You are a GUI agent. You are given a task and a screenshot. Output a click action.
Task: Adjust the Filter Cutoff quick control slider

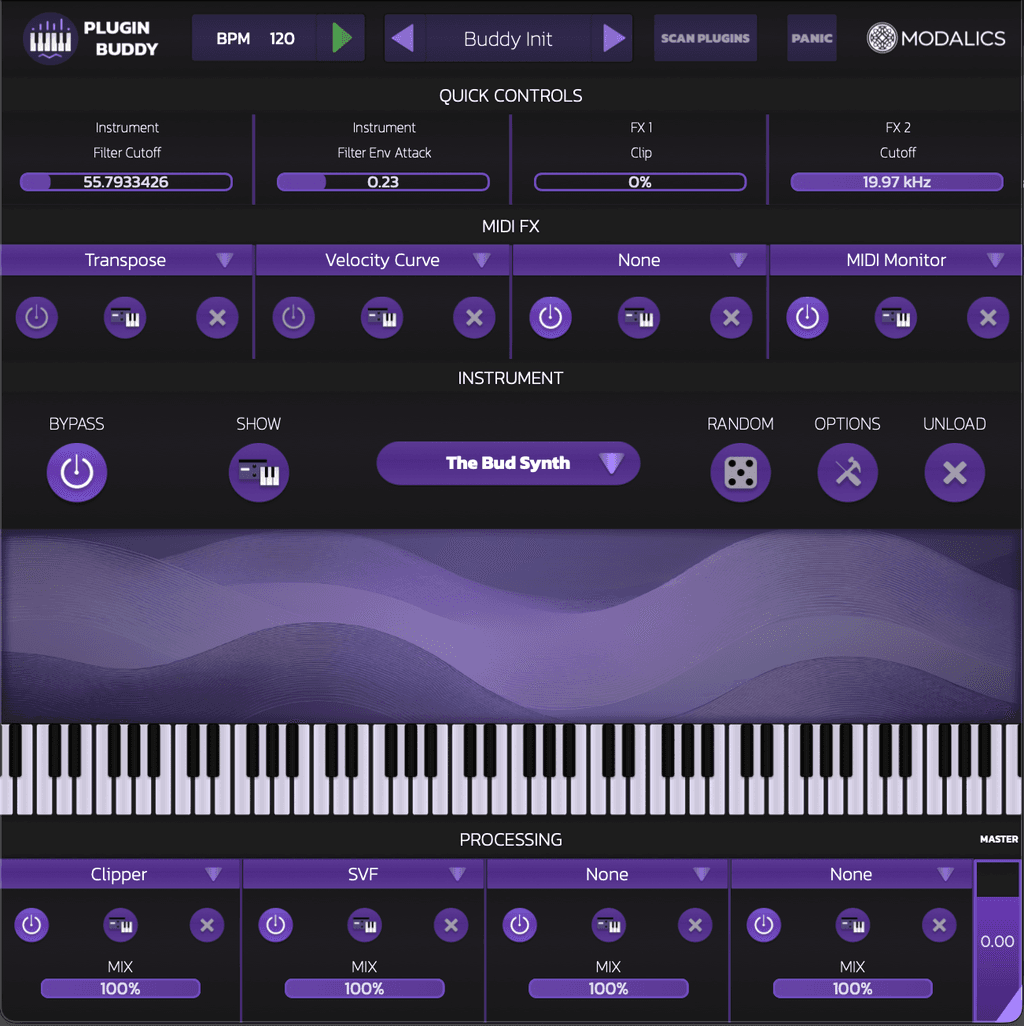pos(127,182)
